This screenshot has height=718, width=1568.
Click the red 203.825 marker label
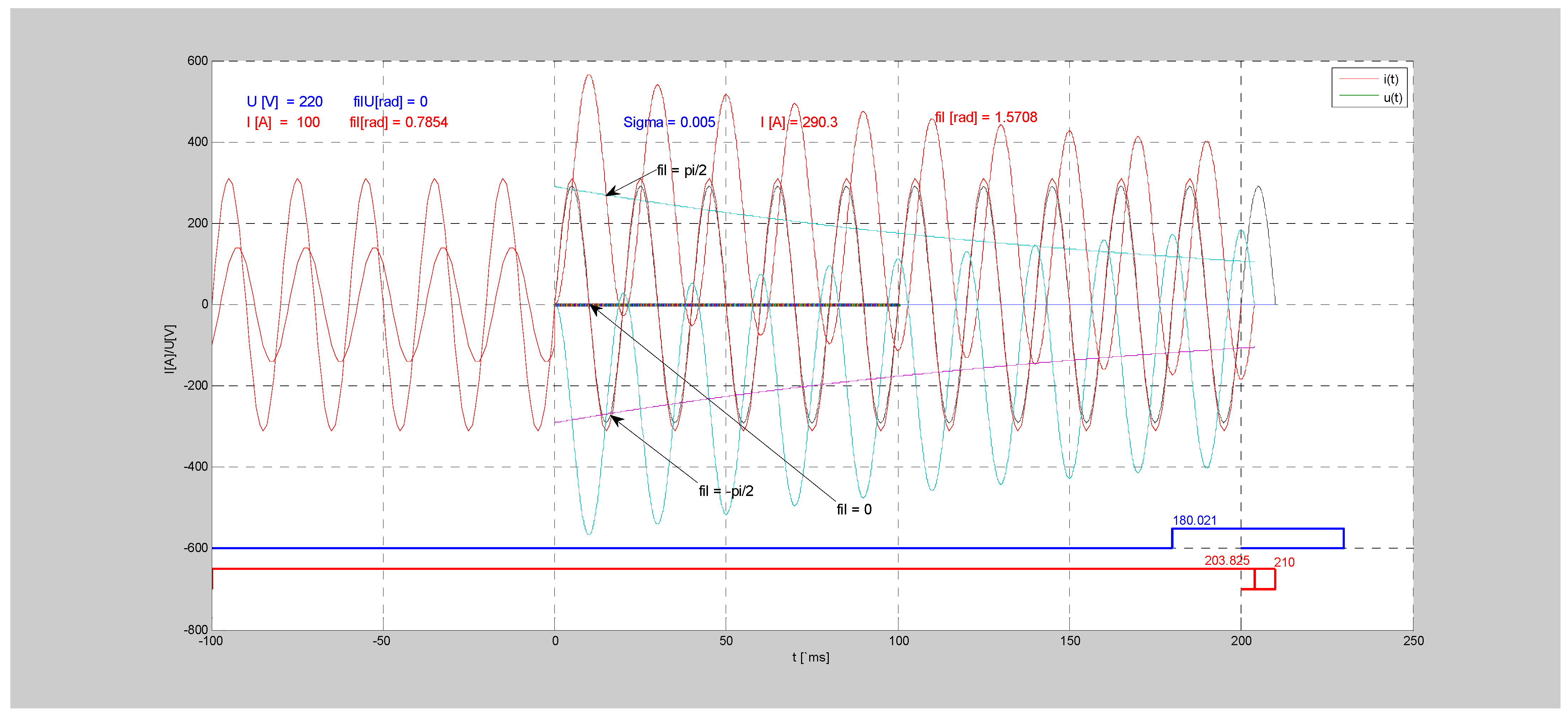1226,560
